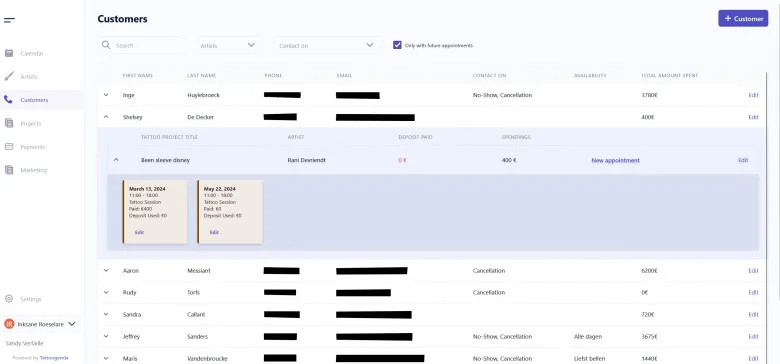Screen dimensions: 780x364
Task: Click the Settings gear icon
Action: 8,299
